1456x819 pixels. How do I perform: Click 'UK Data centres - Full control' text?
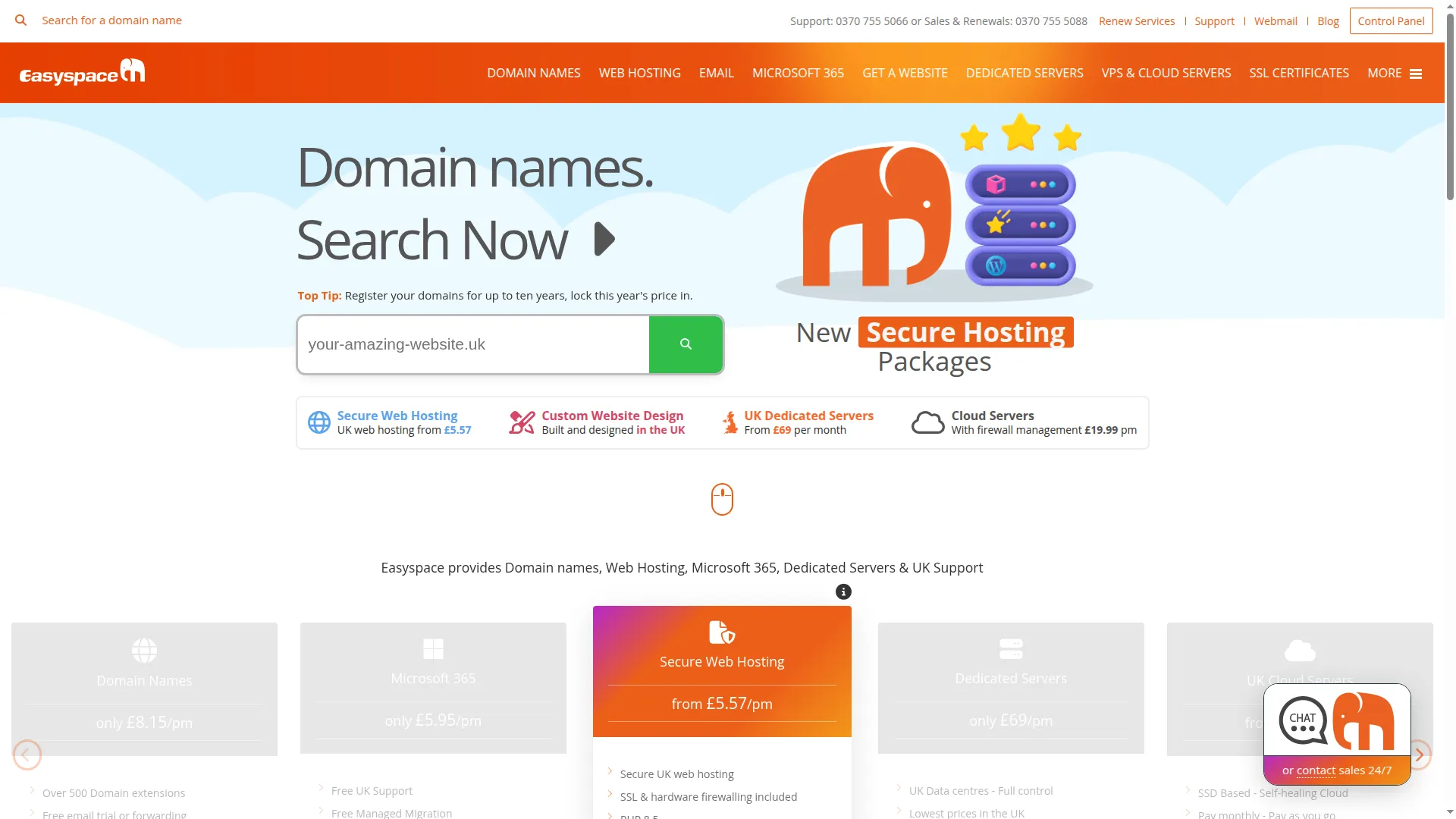tap(981, 791)
